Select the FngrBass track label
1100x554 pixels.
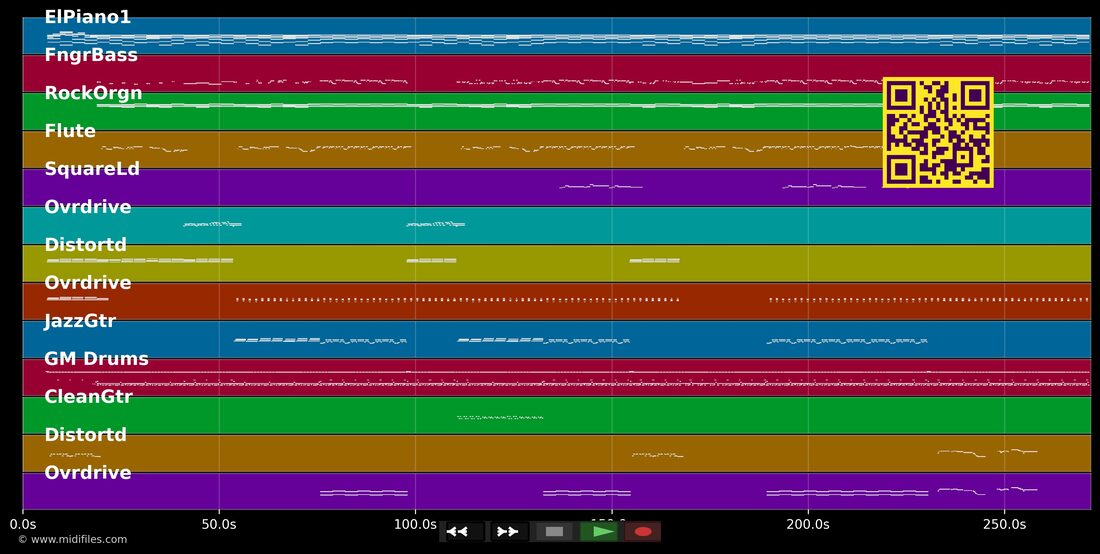91,55
